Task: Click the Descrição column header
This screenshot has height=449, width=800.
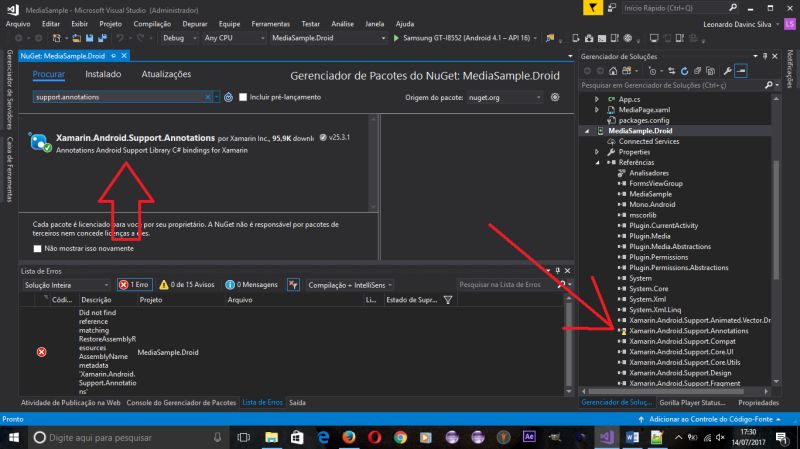Action: [96, 300]
